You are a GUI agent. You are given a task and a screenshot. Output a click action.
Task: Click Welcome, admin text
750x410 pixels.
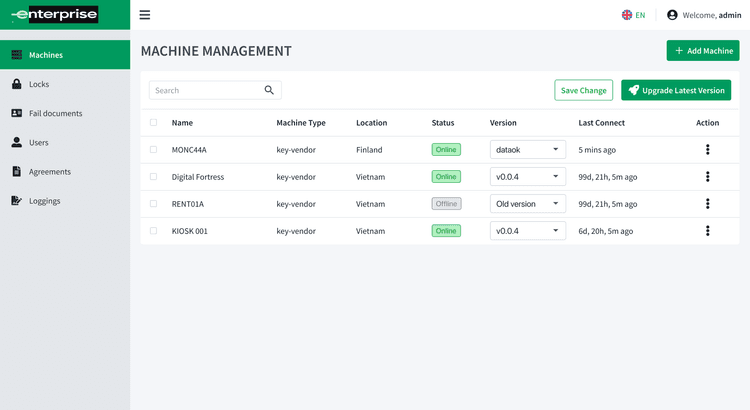(712, 15)
